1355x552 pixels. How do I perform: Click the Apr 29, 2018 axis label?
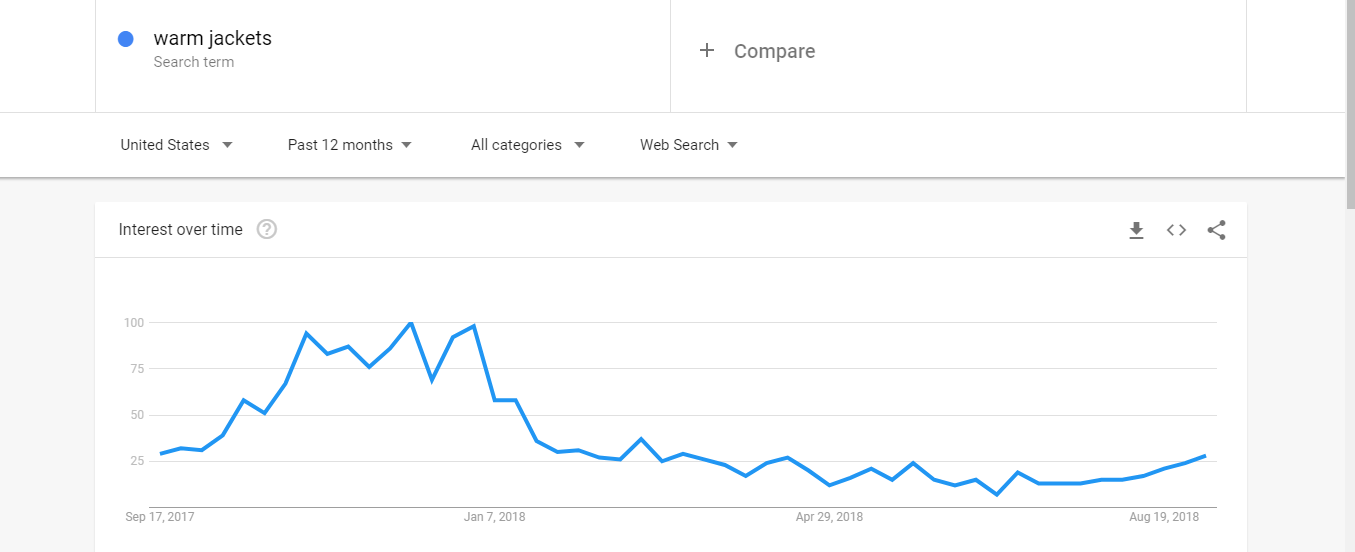[829, 517]
